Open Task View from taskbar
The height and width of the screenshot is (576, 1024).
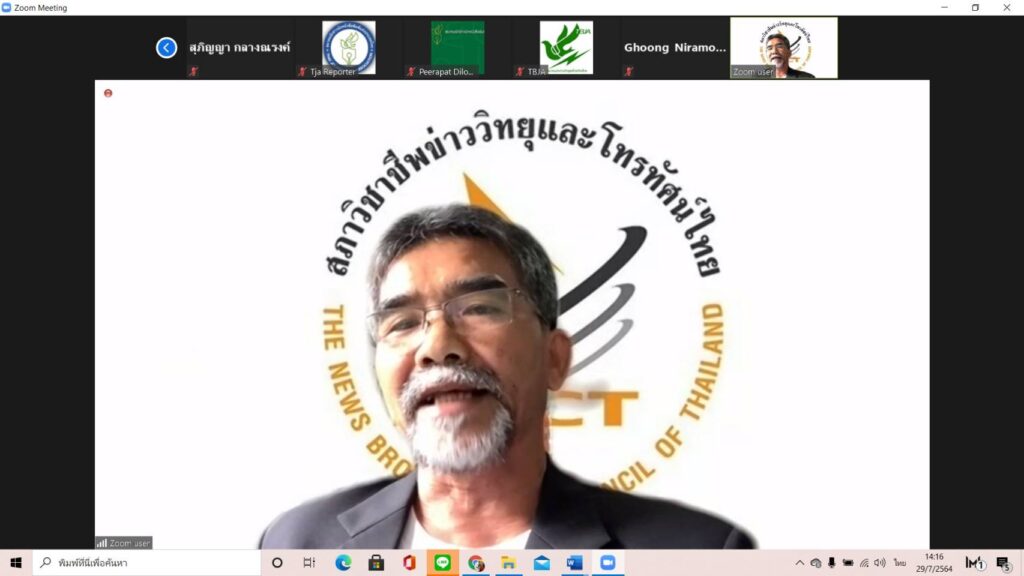pos(309,563)
